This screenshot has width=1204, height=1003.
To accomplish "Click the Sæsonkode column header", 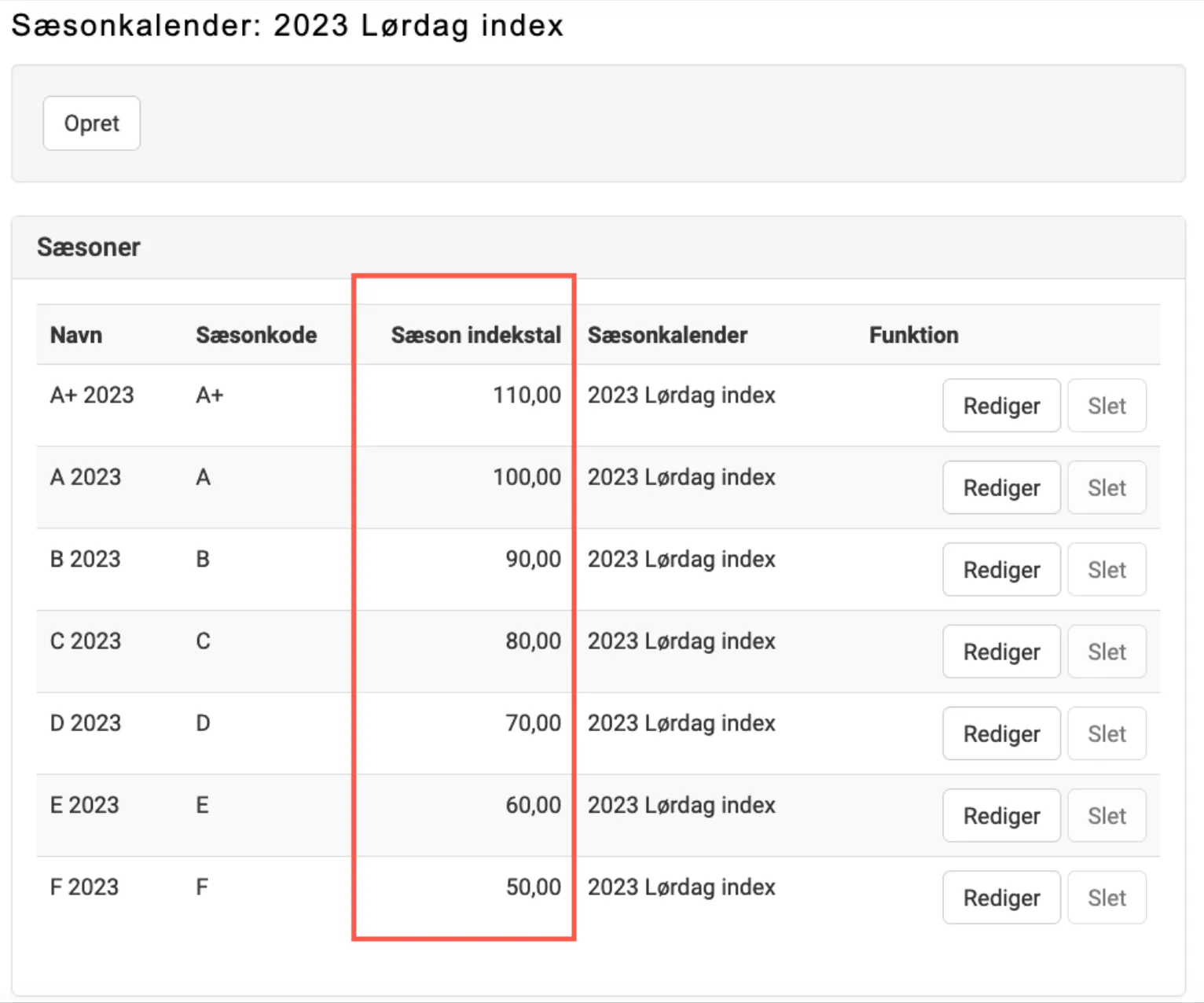I will pos(256,335).
